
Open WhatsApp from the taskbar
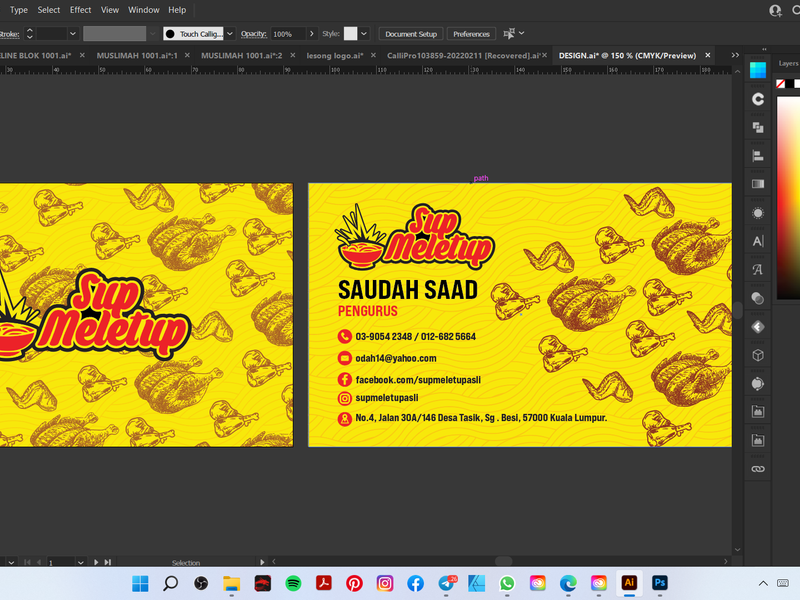coord(507,583)
